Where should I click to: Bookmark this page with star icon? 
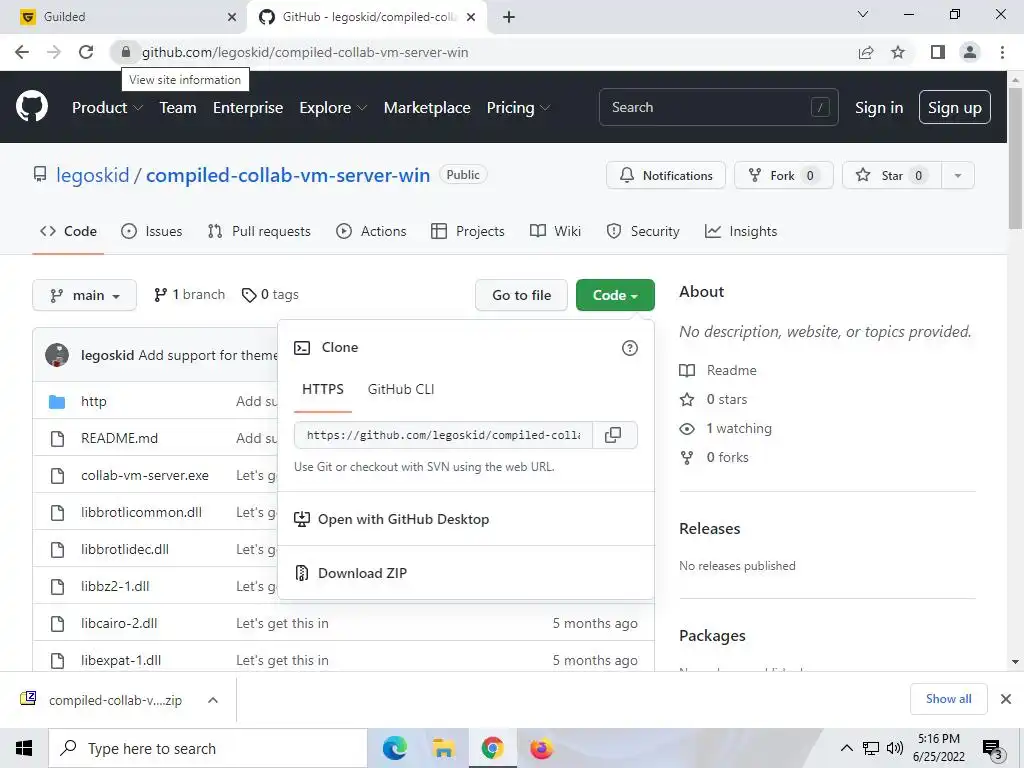[x=898, y=52]
